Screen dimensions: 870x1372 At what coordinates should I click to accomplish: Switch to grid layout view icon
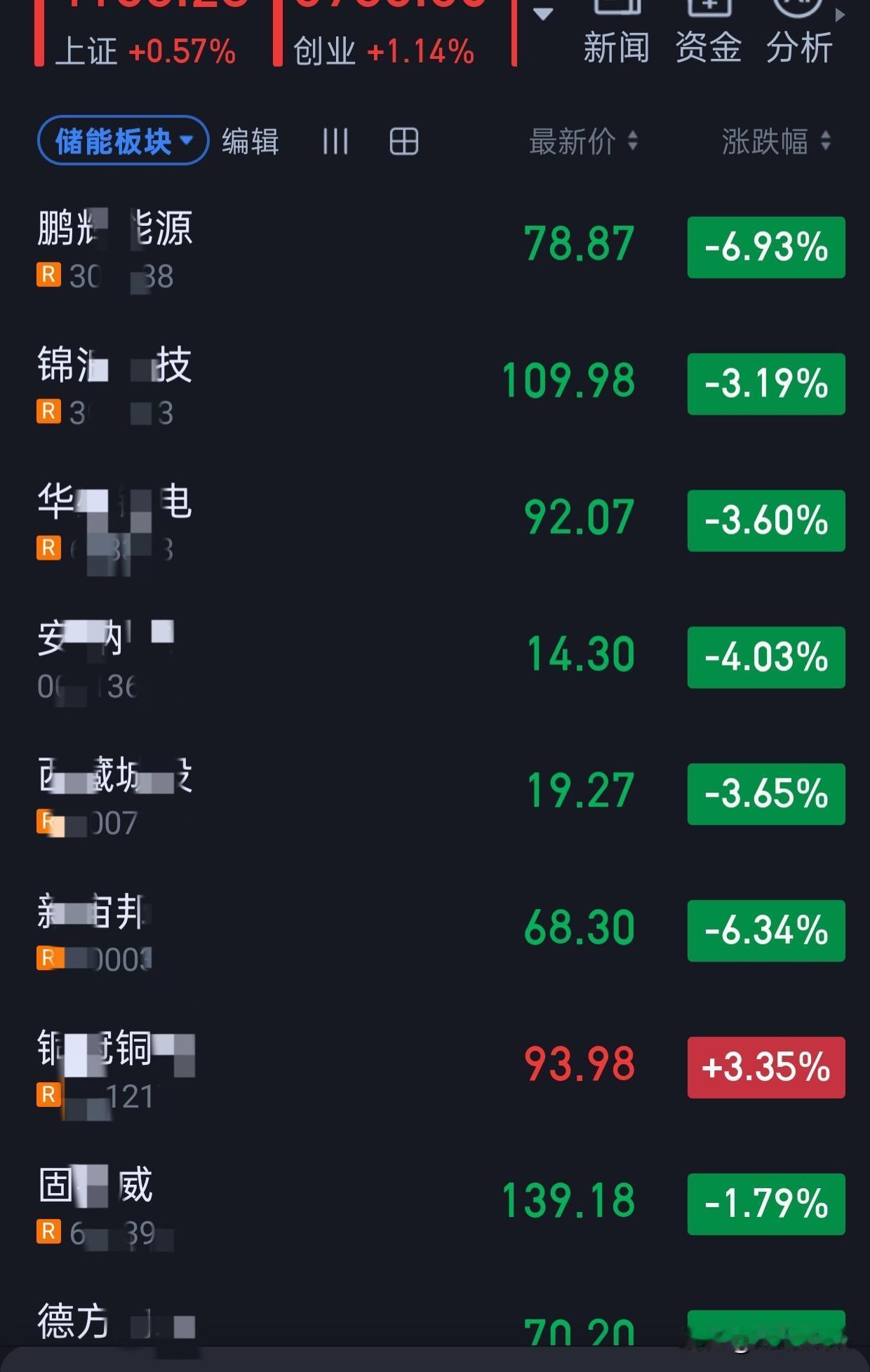pos(404,142)
